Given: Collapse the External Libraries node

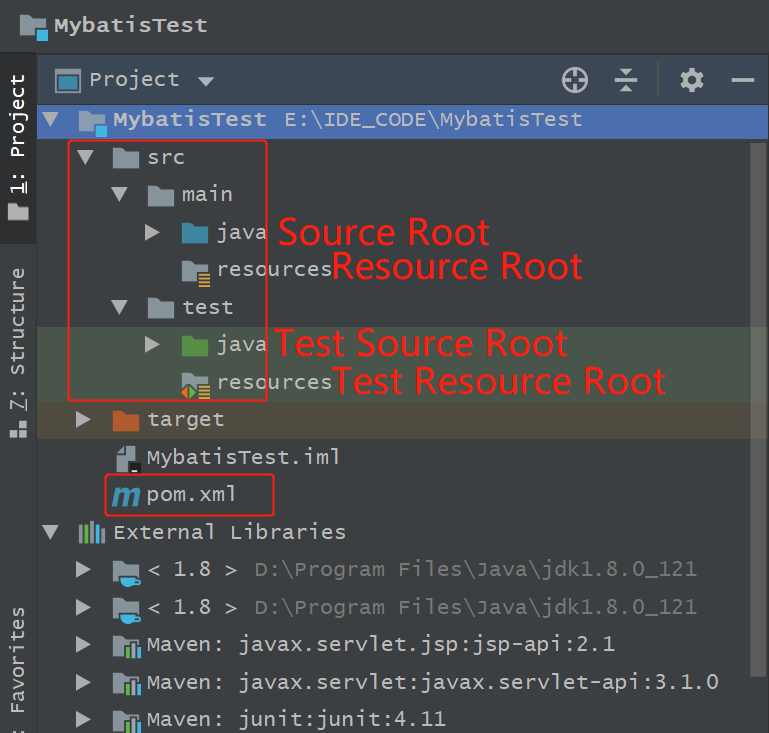Looking at the screenshot, I should (x=49, y=532).
